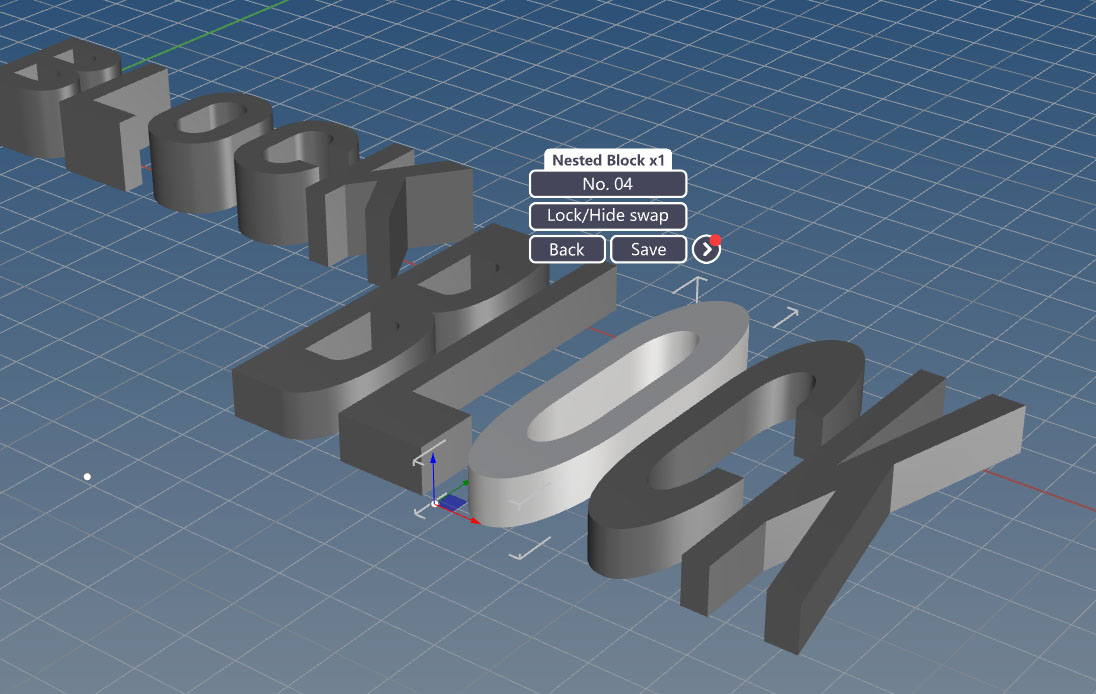The width and height of the screenshot is (1096, 694).
Task: Click the circled chevron arrow with red dot
Action: click(707, 249)
